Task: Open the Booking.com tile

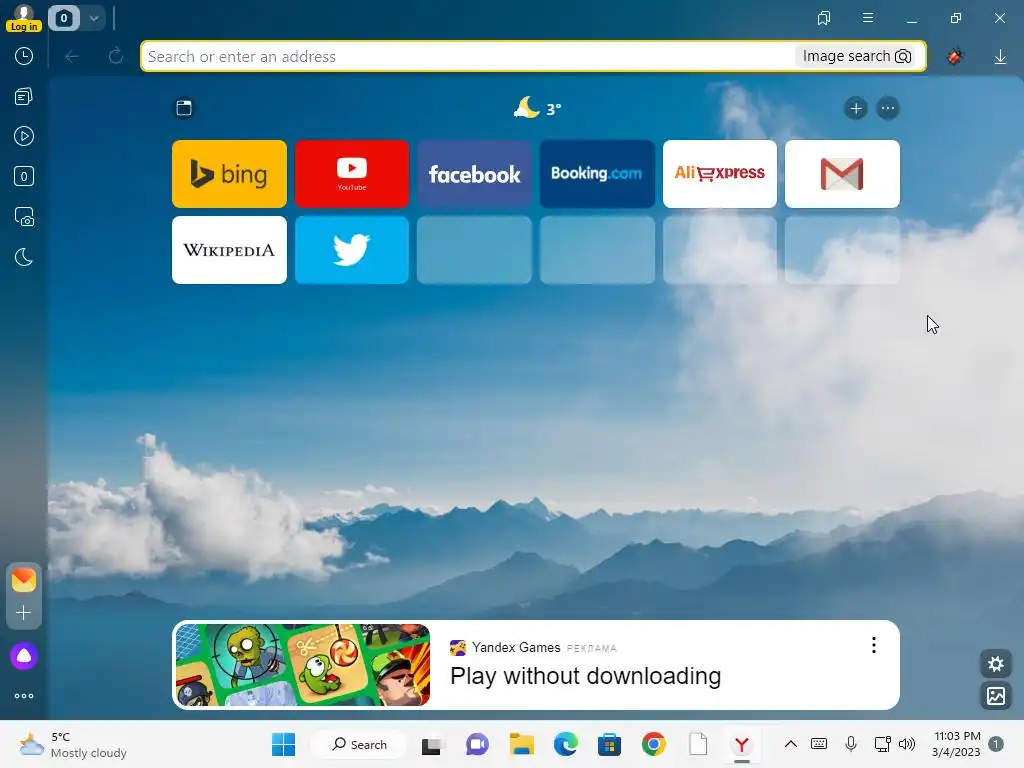Action: tap(597, 174)
